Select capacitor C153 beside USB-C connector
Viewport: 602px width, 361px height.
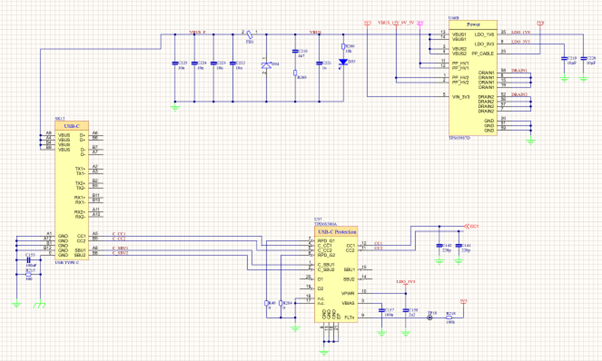coord(28,260)
